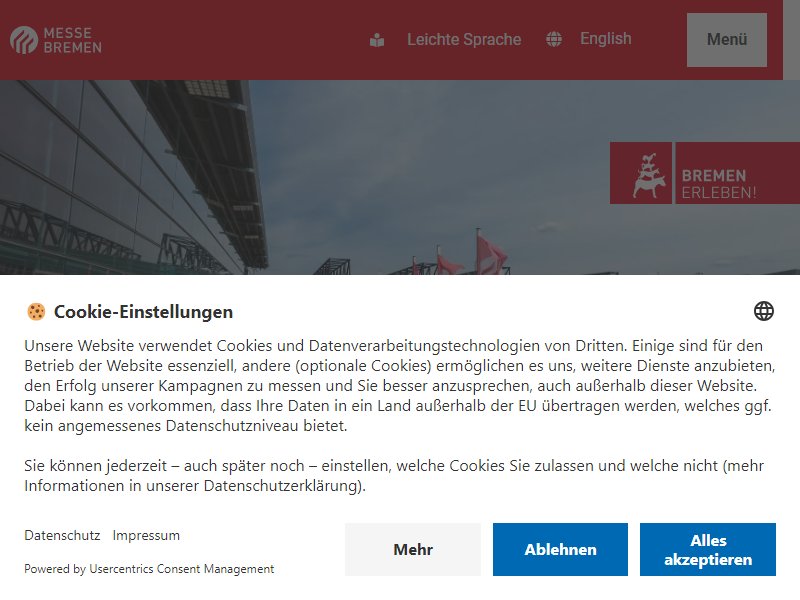Click the globe icon beside English
800x600 pixels.
554,39
